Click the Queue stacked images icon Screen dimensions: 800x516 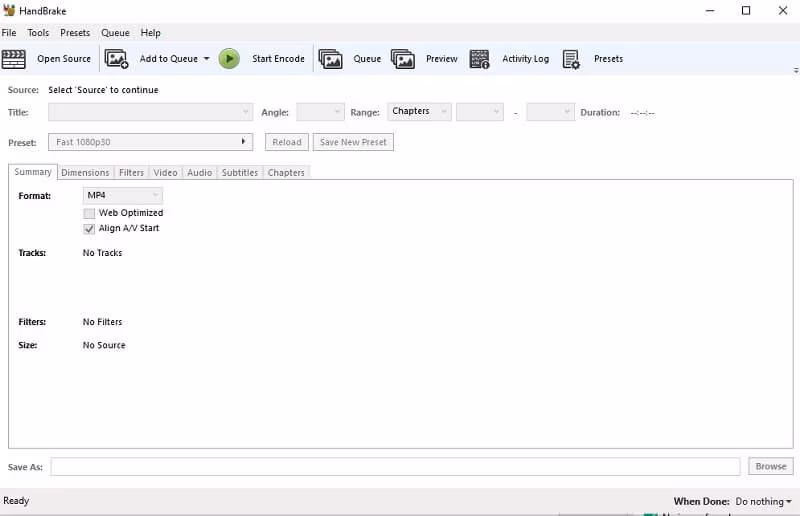click(x=331, y=59)
